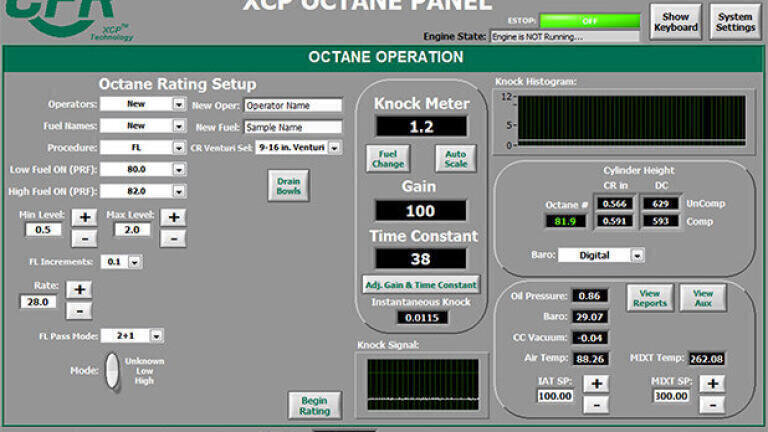Click the Knock Histogram chart
The image size is (768, 432).
[632, 120]
